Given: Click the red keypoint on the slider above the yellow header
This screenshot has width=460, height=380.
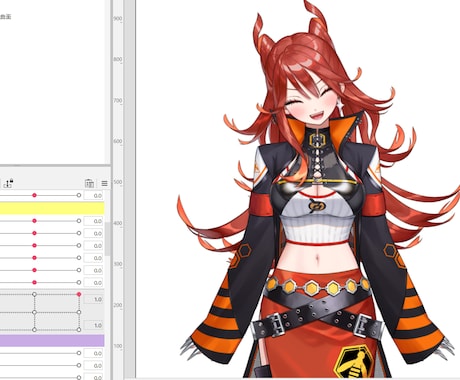Looking at the screenshot, I should click(34, 195).
